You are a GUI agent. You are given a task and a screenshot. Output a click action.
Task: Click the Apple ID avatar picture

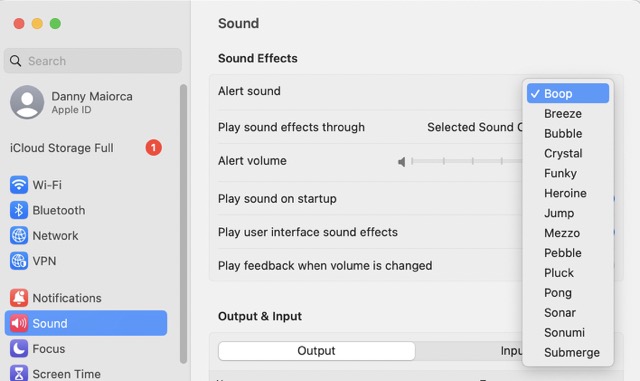(x=27, y=102)
